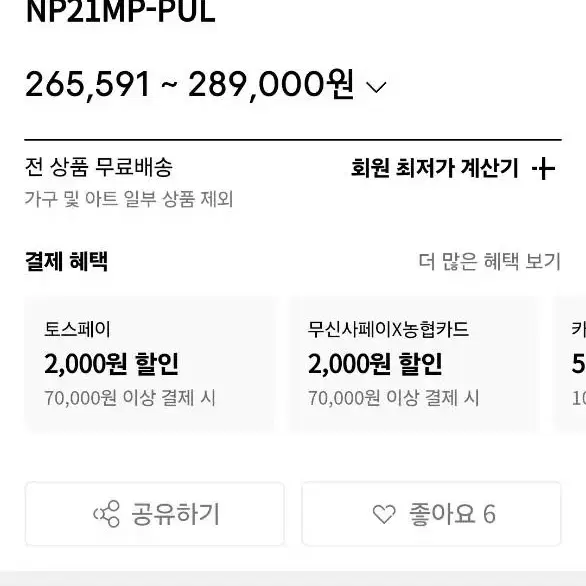The height and width of the screenshot is (586, 586).
Task: Click the 토스페이 label text
Action: [x=77, y=329]
